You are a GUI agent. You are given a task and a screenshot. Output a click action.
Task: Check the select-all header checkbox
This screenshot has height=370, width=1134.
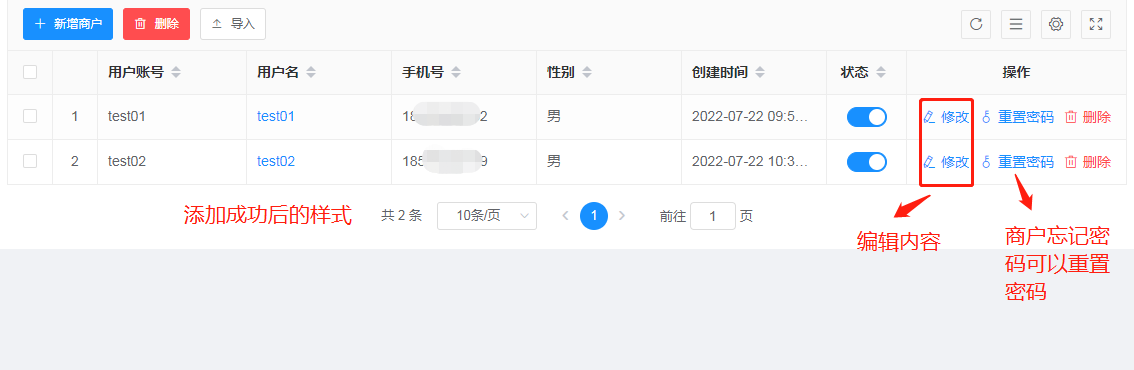30,72
